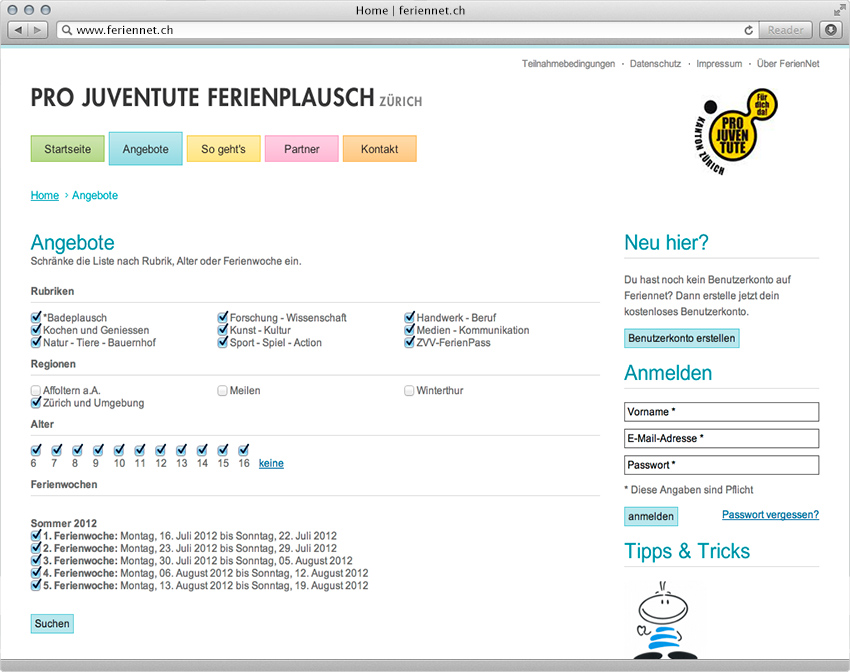Uncheck the age 7 checkbox
This screenshot has width=850, height=672.
(56, 450)
